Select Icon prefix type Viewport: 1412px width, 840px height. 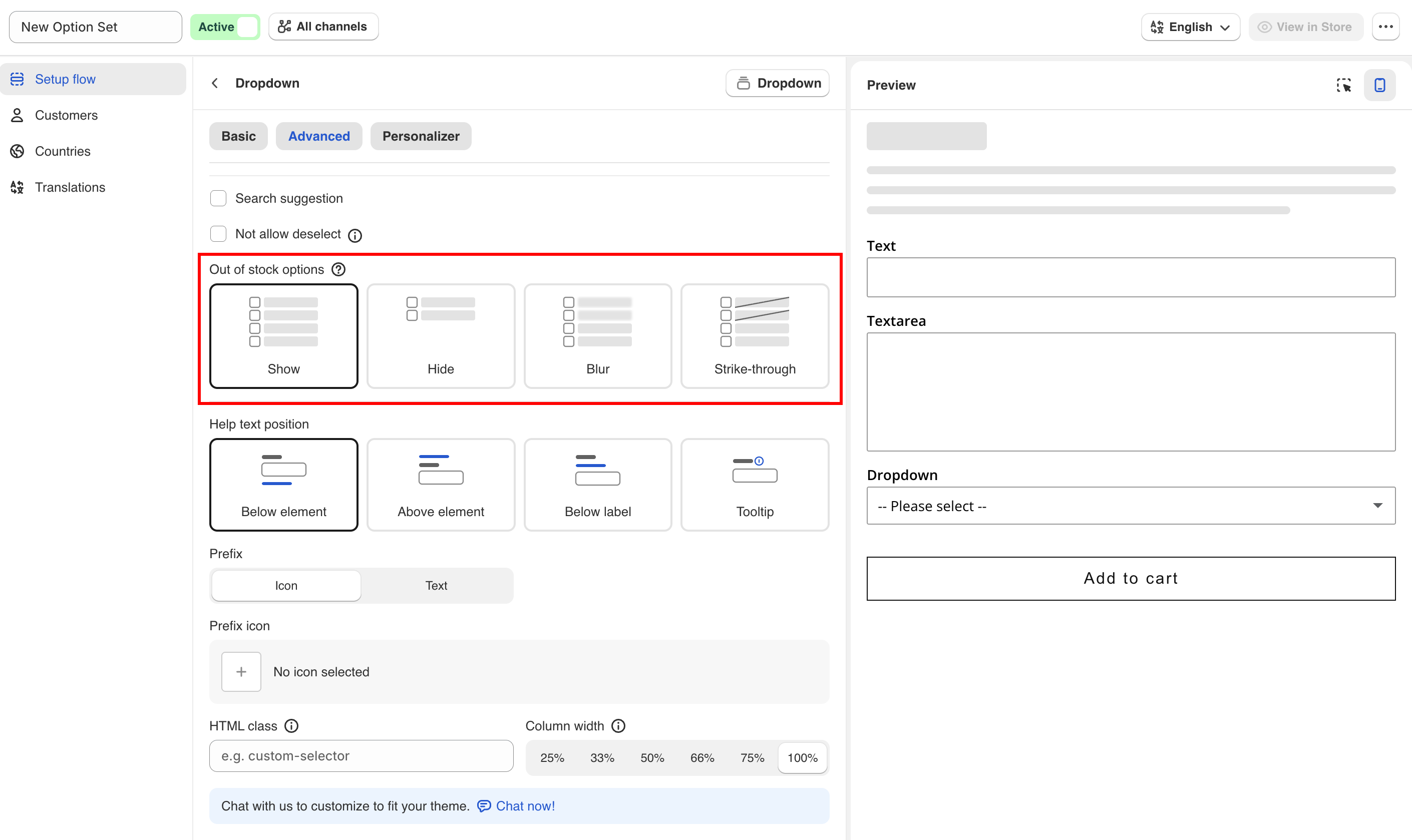click(x=286, y=586)
